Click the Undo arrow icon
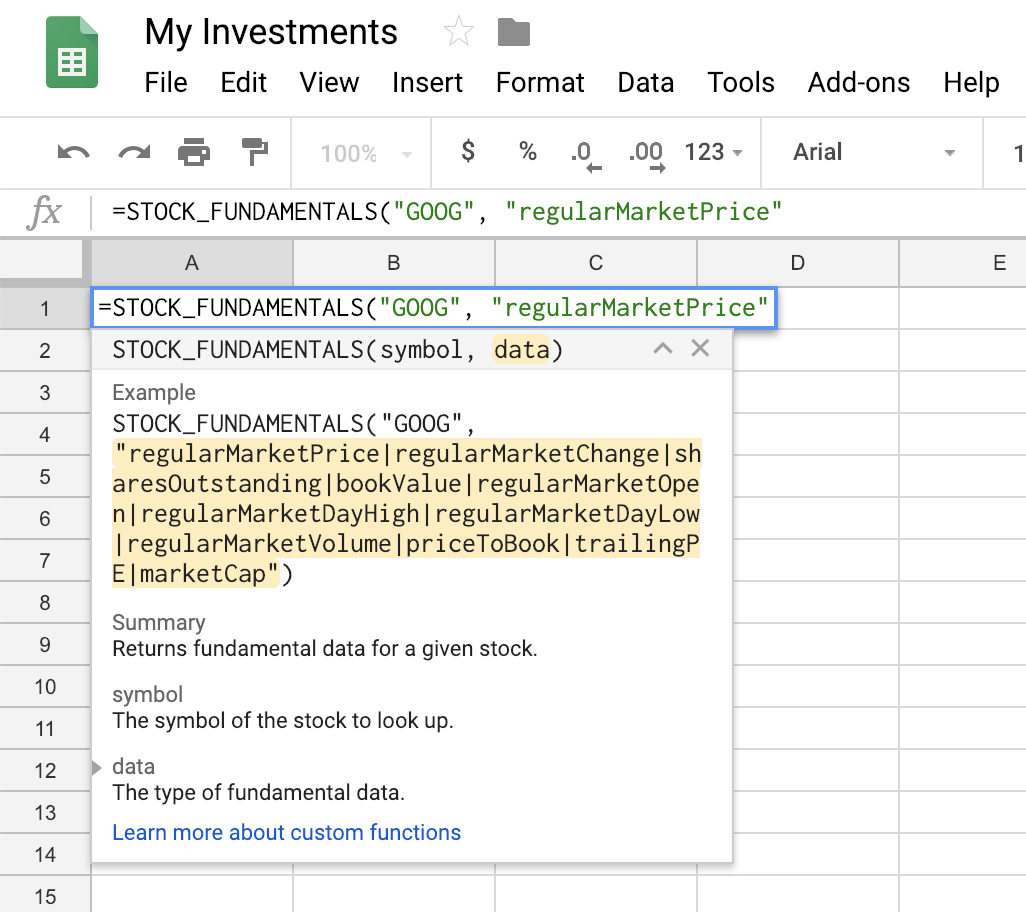The height and width of the screenshot is (912, 1026). 73,152
